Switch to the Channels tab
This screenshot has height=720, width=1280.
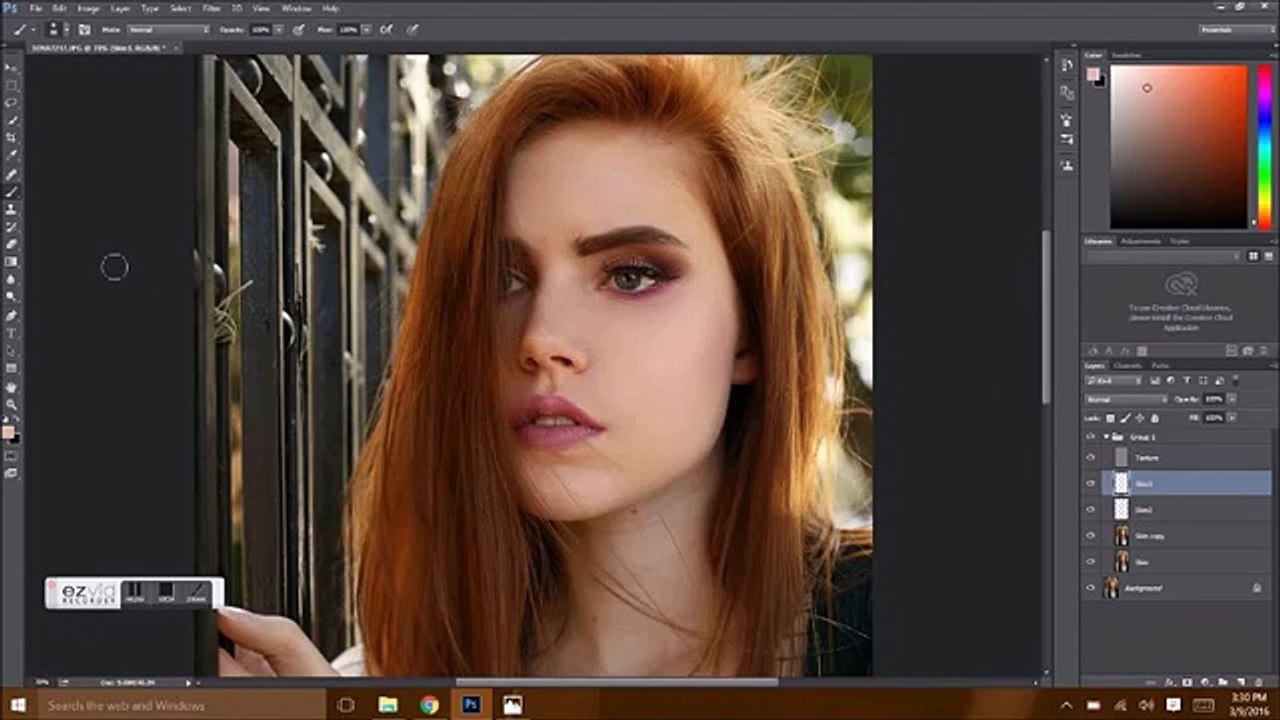1127,365
